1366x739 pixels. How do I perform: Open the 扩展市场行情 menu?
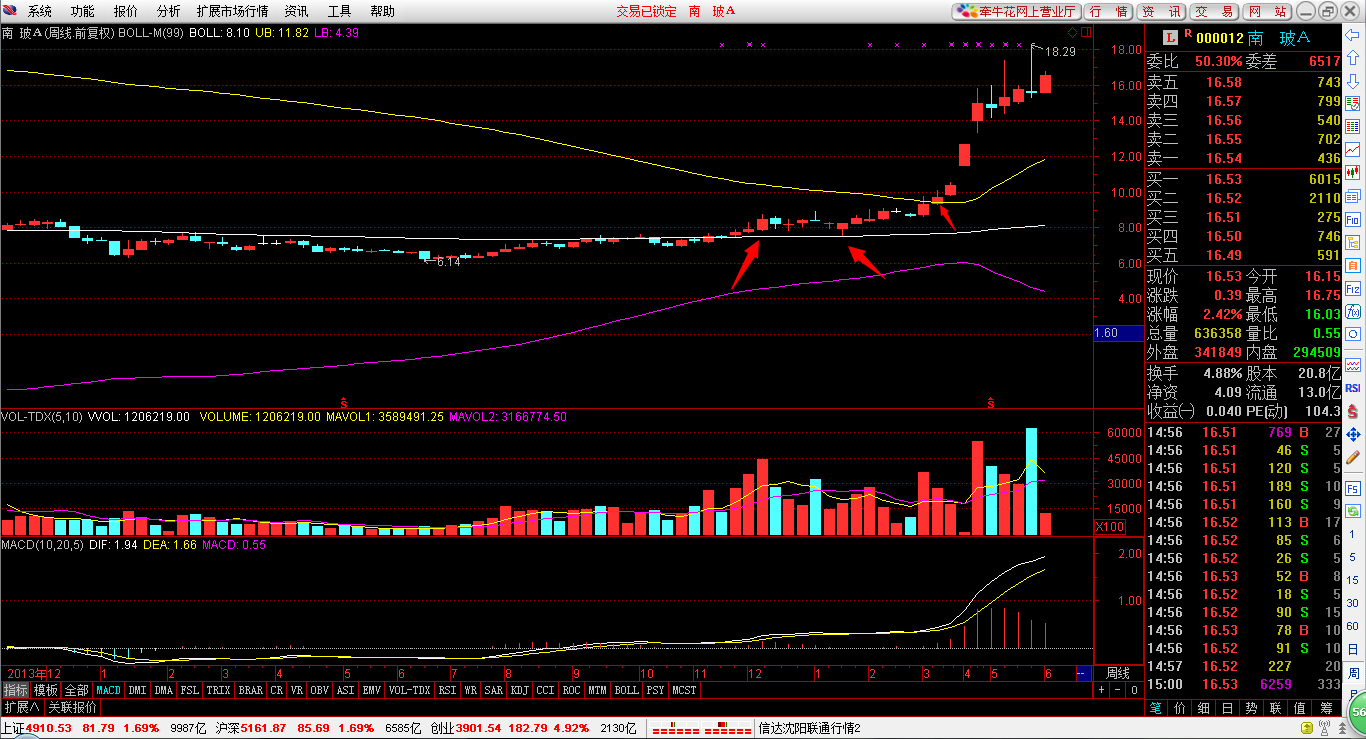click(x=233, y=11)
